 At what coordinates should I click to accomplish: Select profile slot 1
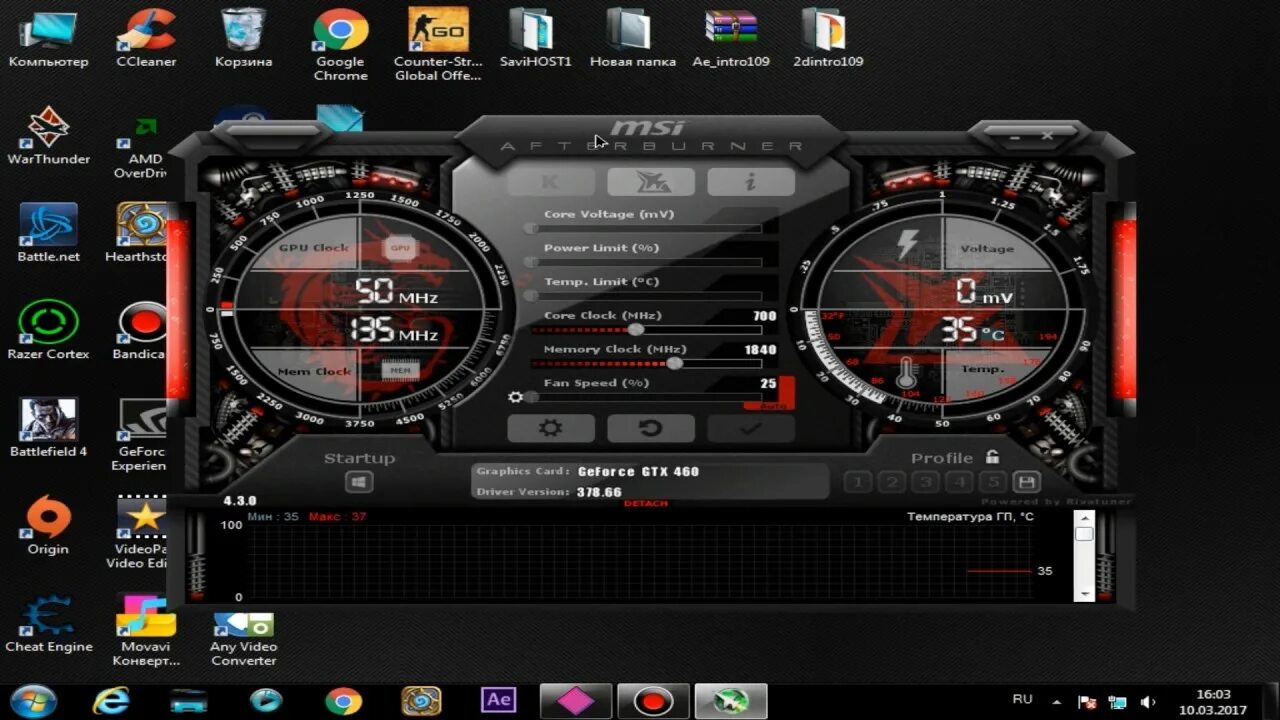857,482
